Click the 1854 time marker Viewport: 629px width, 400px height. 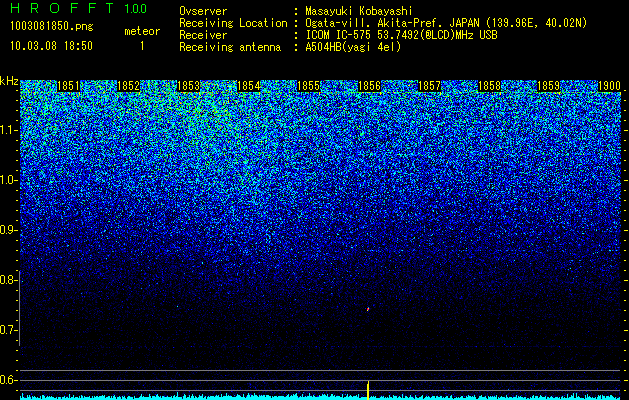click(x=249, y=86)
